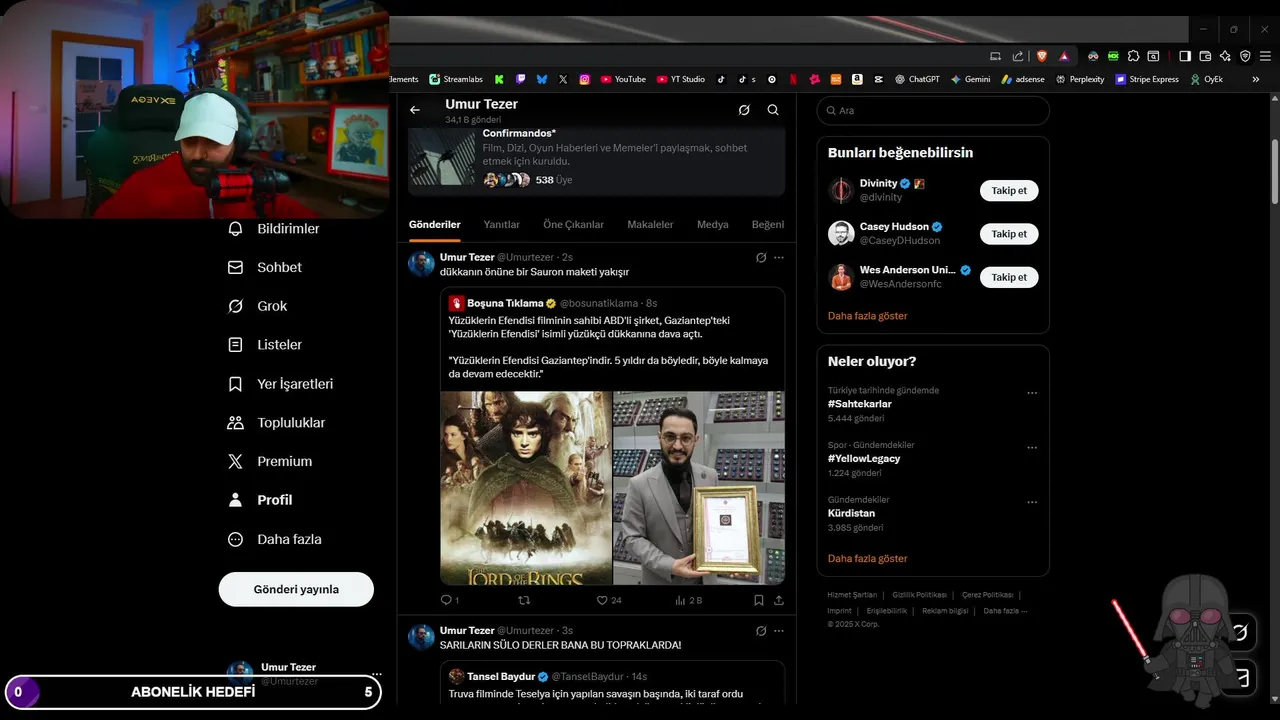This screenshot has width=1280, height=720.
Task: Switch to the Beğeni tab
Action: 768,225
